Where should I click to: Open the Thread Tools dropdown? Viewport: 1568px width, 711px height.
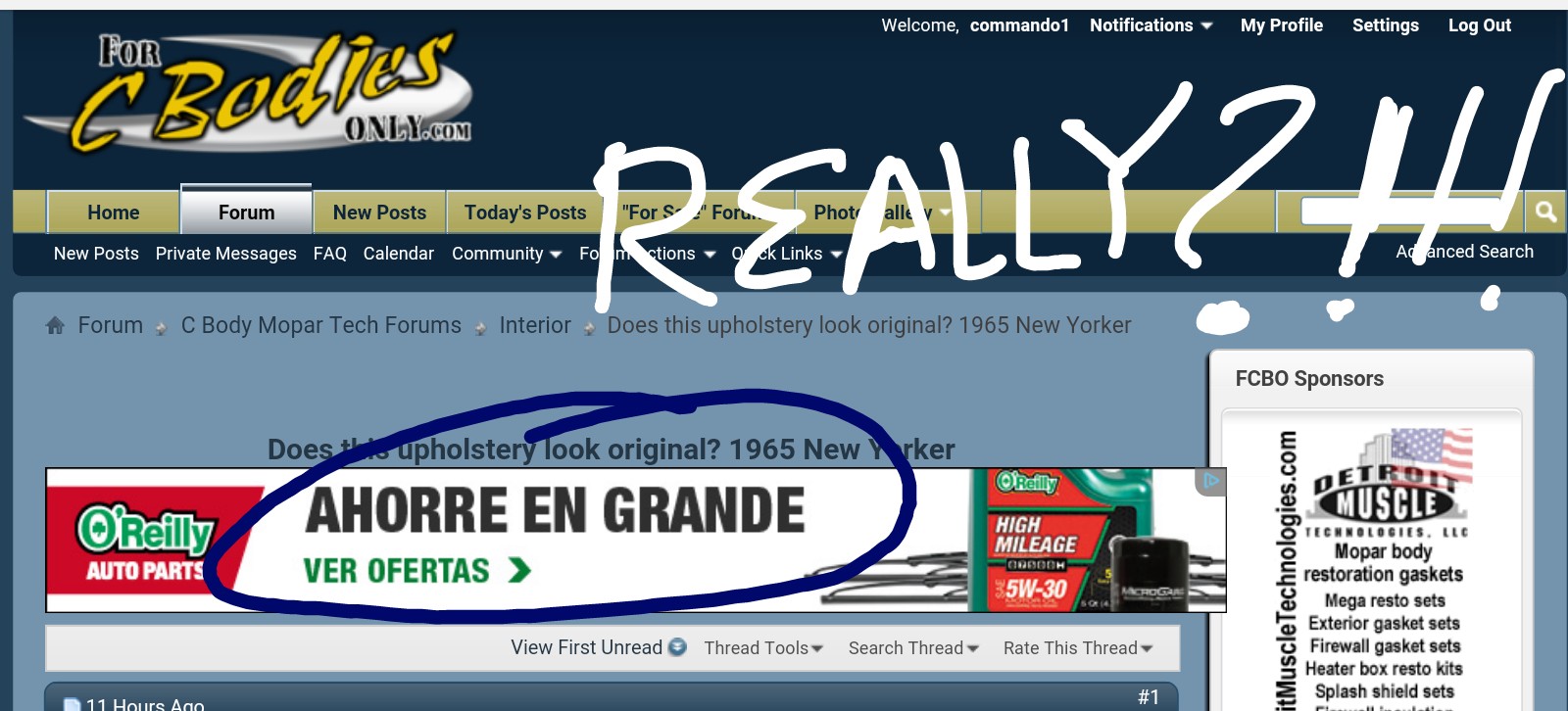coord(762,647)
